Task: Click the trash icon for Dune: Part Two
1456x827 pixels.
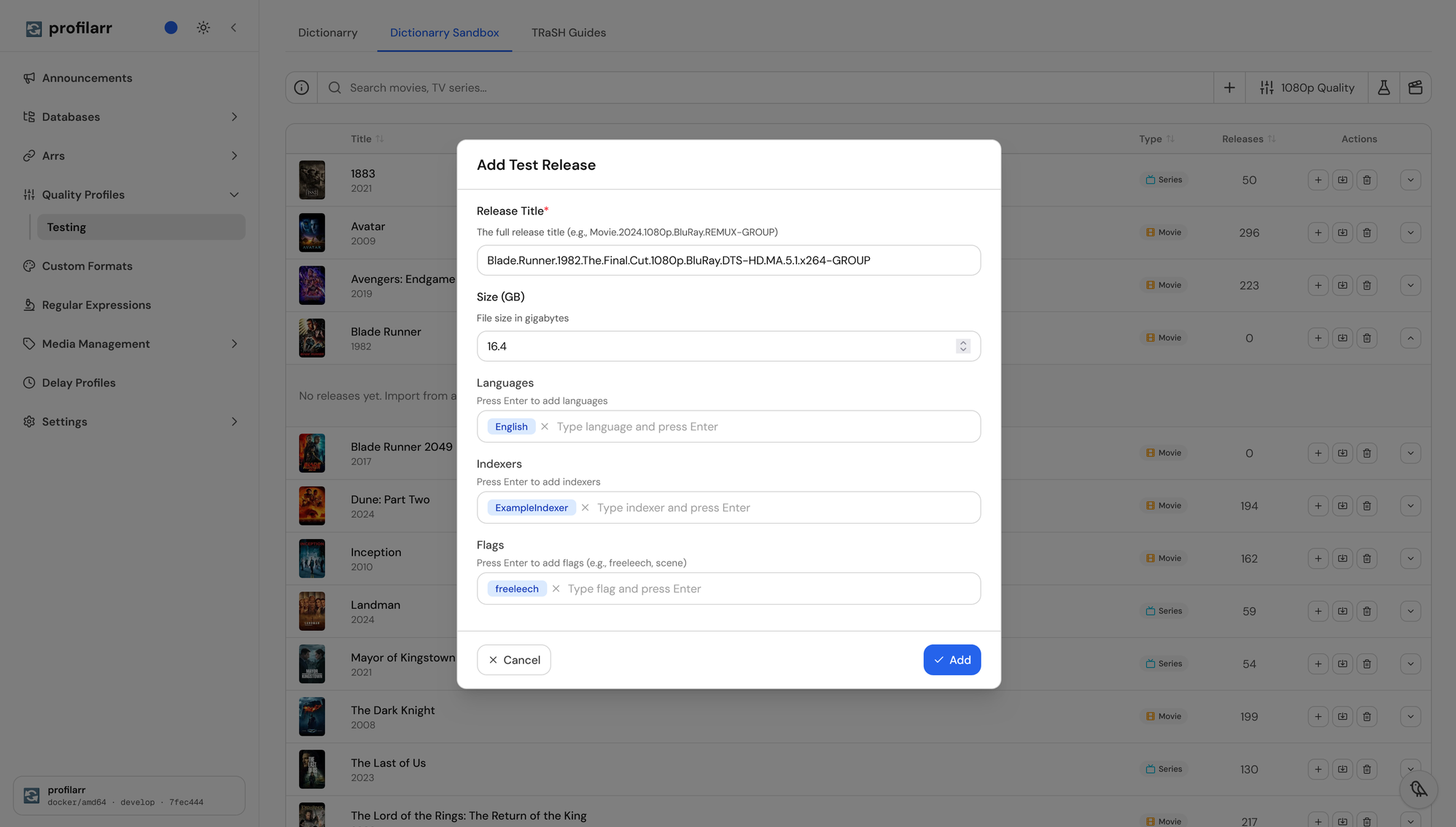Action: pyautogui.click(x=1366, y=506)
